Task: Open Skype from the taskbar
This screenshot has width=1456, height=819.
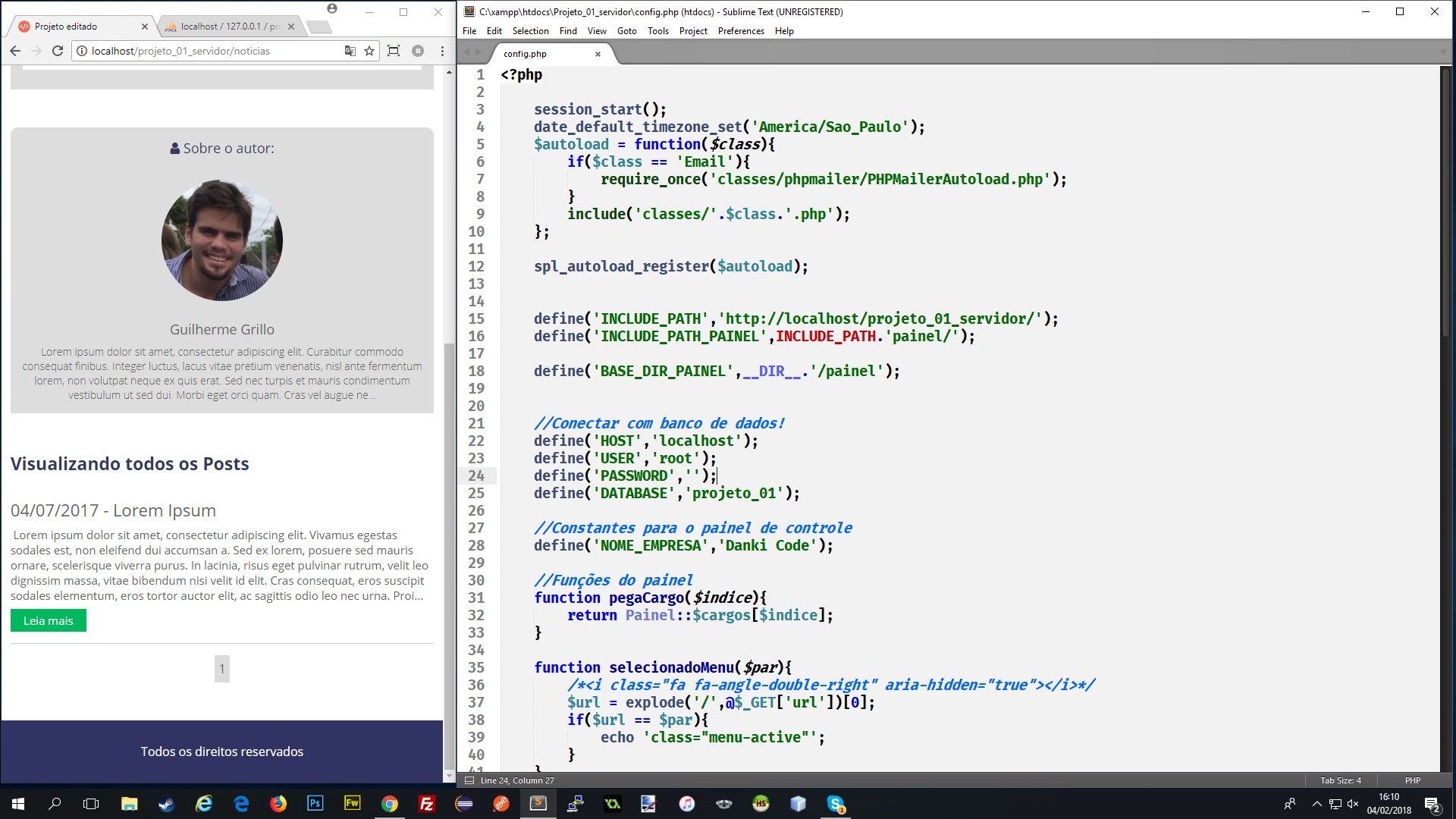Action: (836, 804)
